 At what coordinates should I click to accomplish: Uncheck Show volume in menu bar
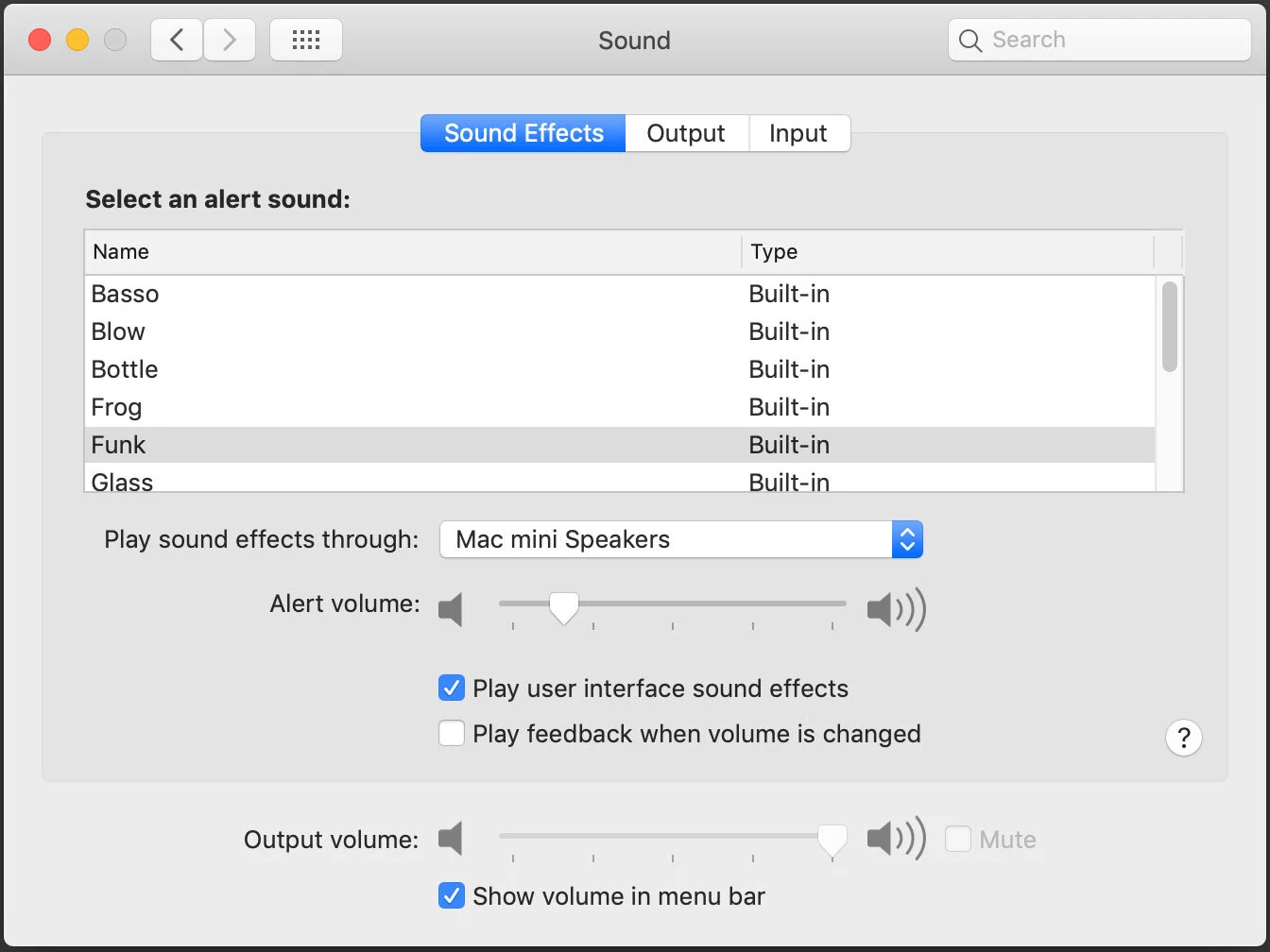(x=452, y=895)
